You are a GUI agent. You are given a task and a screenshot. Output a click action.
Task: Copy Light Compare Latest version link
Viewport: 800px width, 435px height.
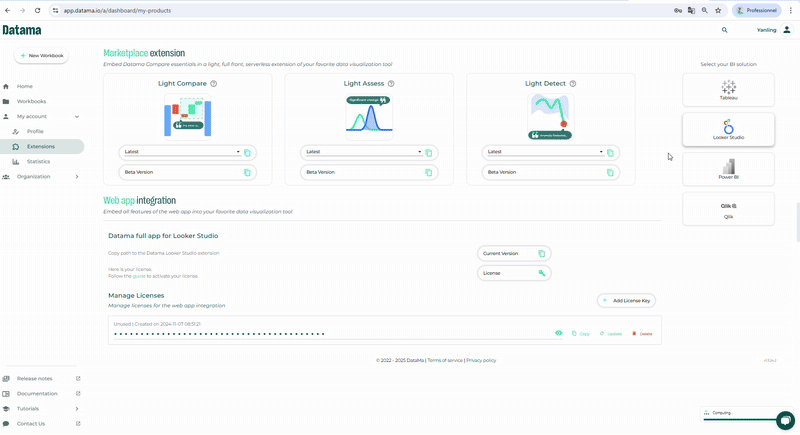click(247, 153)
